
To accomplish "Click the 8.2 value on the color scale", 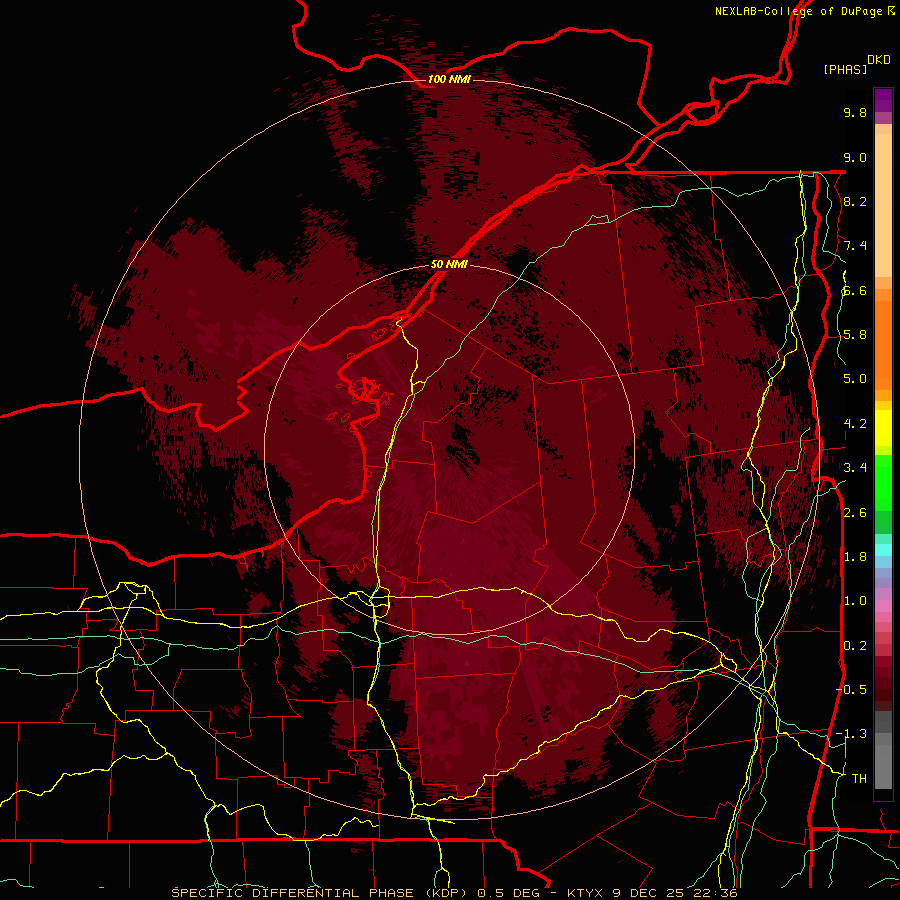I will click(x=855, y=201).
